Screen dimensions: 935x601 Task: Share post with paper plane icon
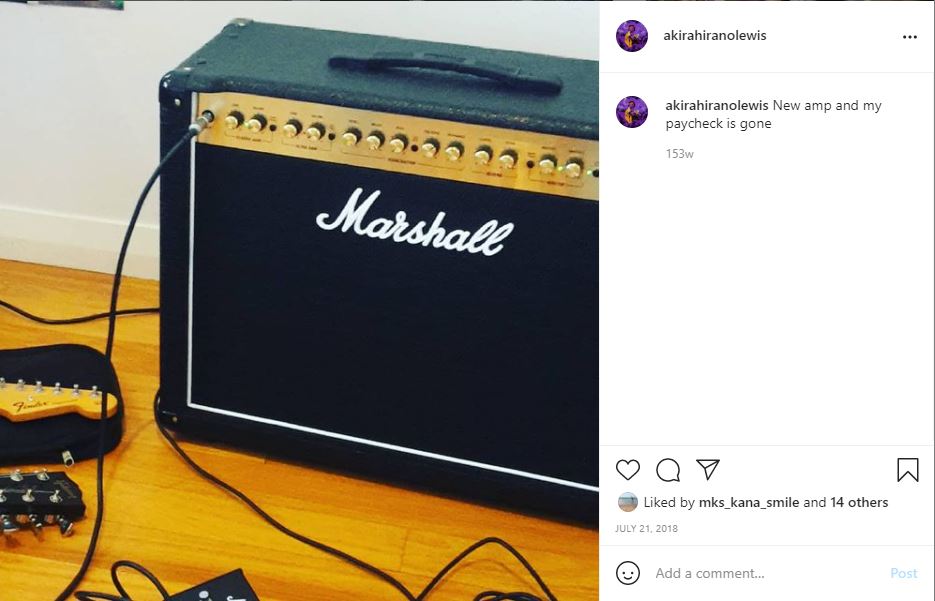point(708,469)
